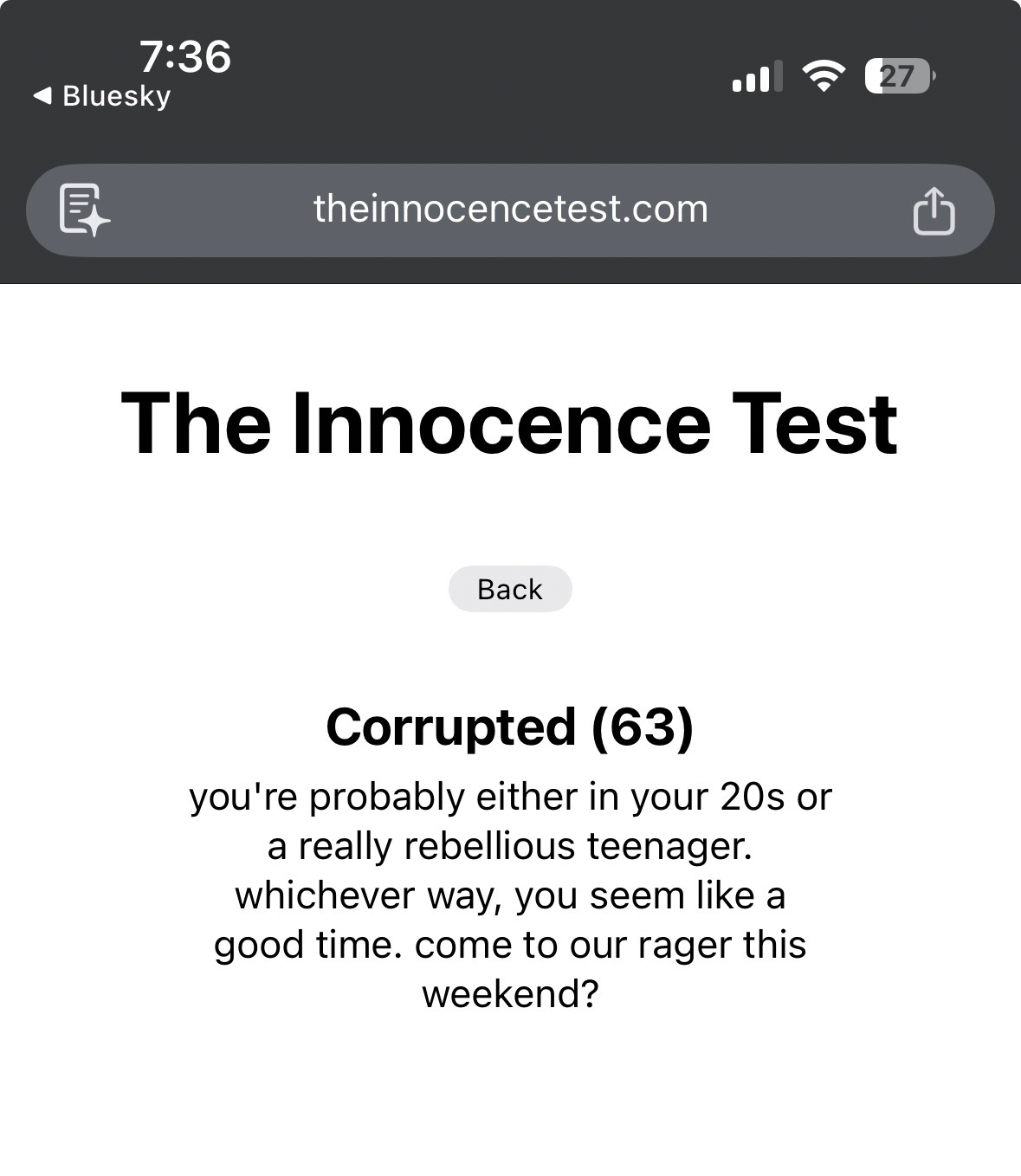The width and height of the screenshot is (1021, 1176).
Task: Tap the battery level indicator
Action: (x=899, y=76)
